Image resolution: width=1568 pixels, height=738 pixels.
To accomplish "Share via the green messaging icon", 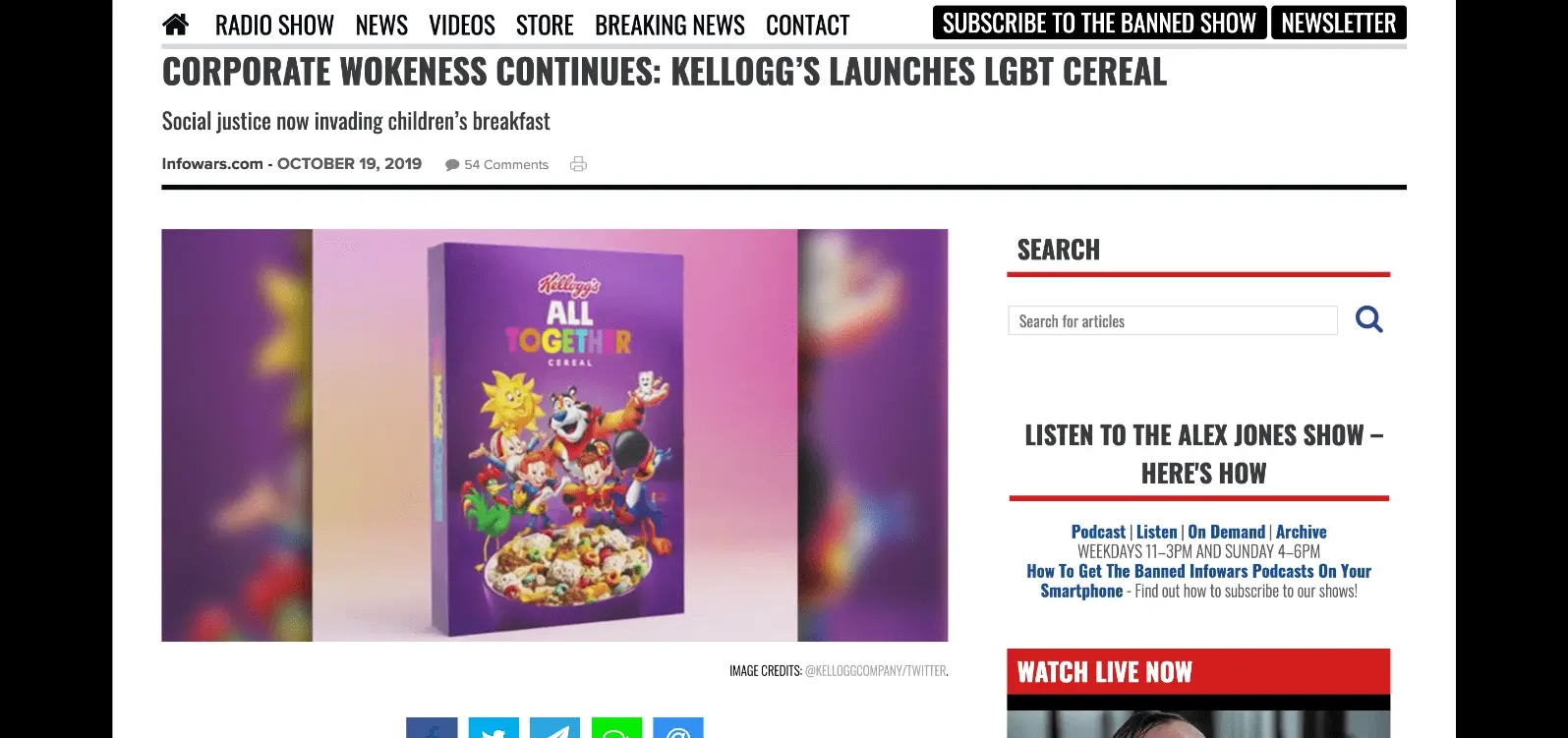I will coord(616,728).
